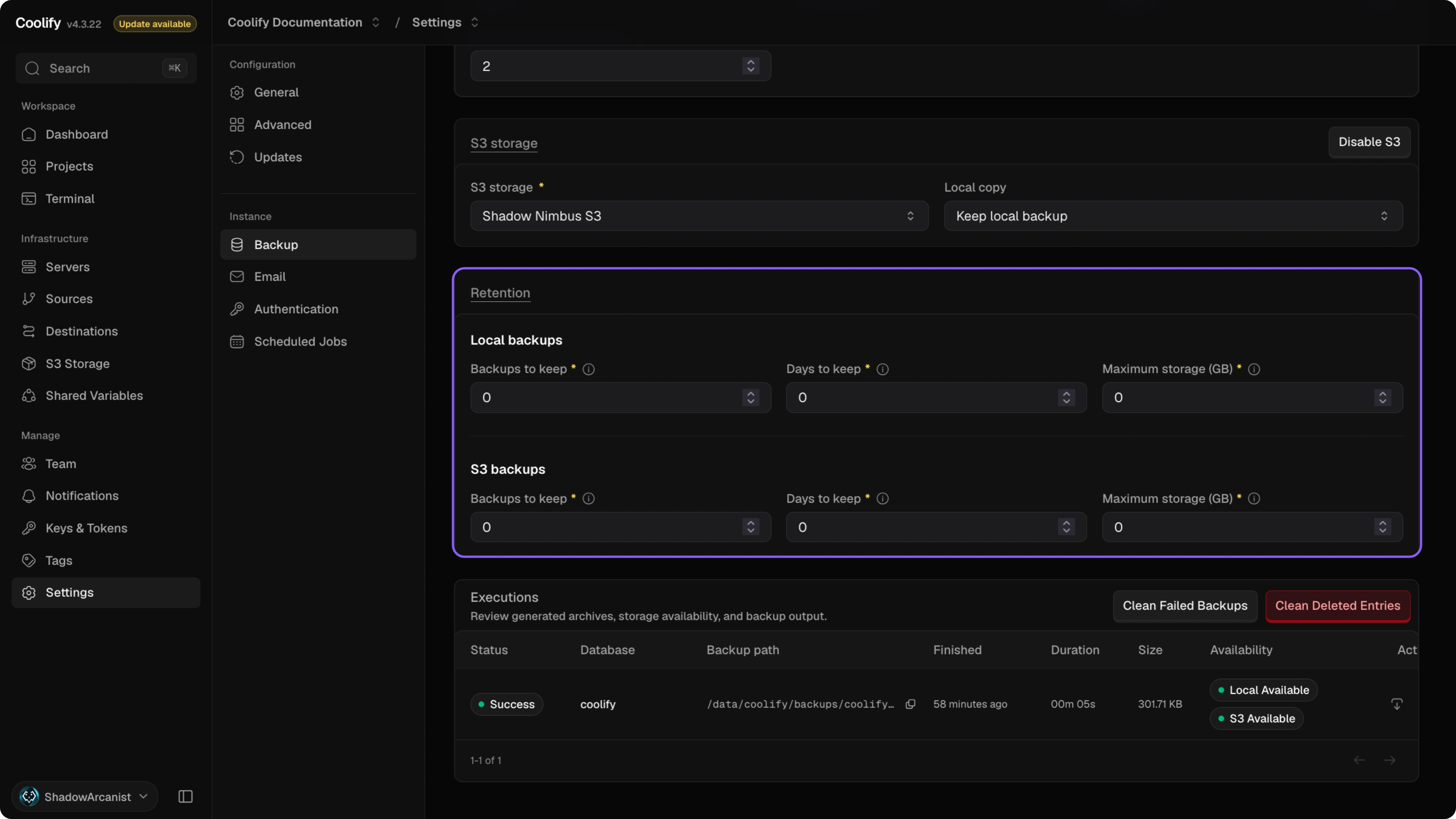The image size is (1456, 819).
Task: Click info icon beside S3 Maximum storage
Action: click(x=1254, y=499)
